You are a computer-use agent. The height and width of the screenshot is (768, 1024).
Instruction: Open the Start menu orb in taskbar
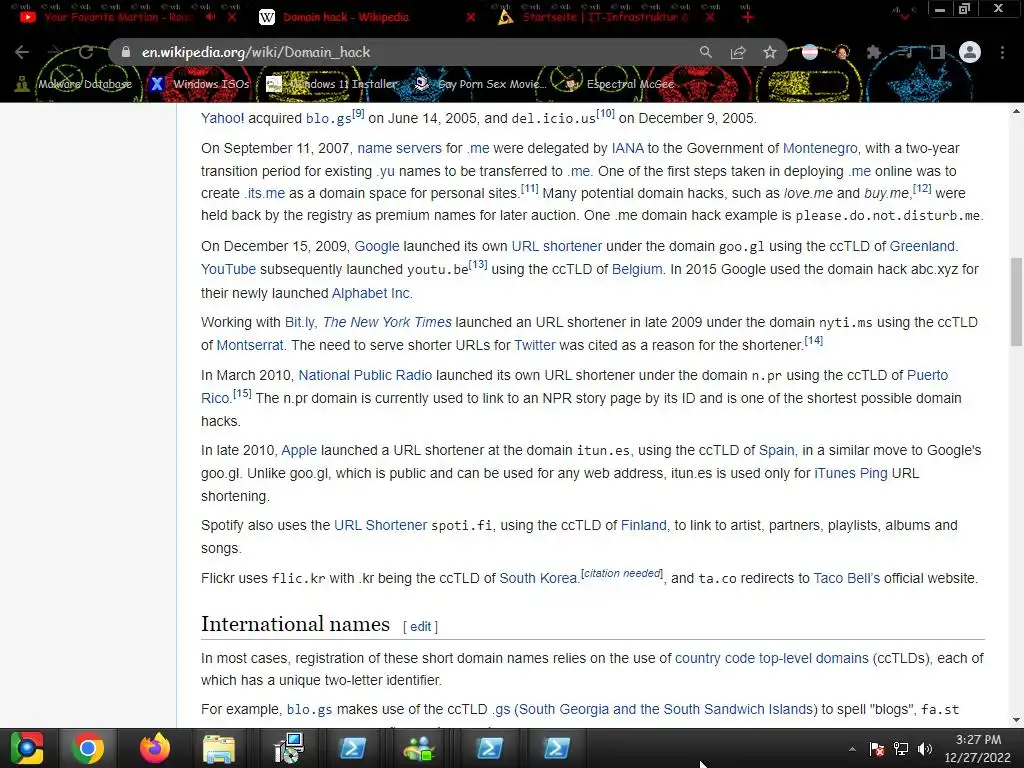(x=27, y=748)
